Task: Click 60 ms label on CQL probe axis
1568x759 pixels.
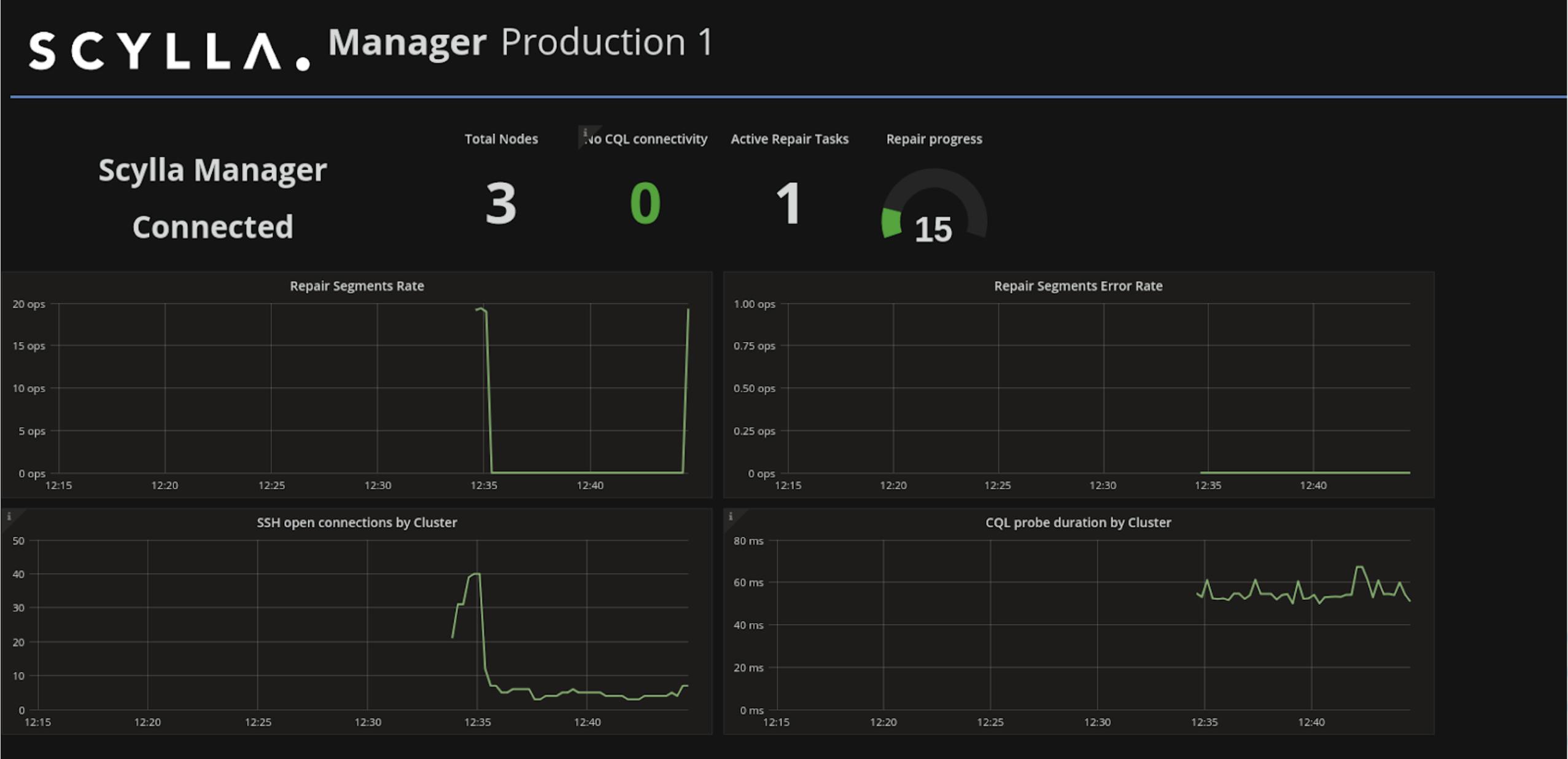Action: 748,583
